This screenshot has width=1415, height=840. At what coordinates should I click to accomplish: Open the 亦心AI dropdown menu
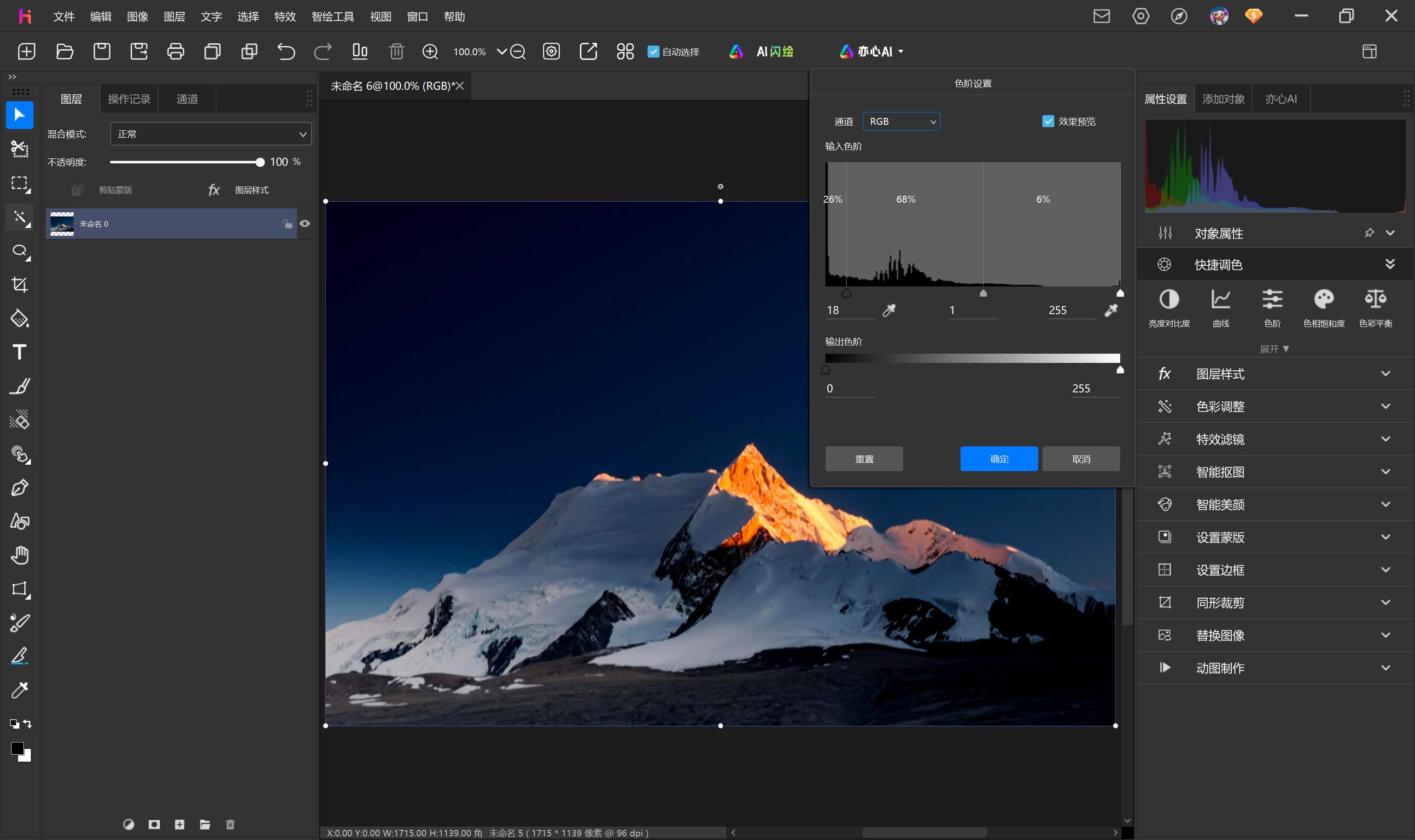(x=871, y=52)
